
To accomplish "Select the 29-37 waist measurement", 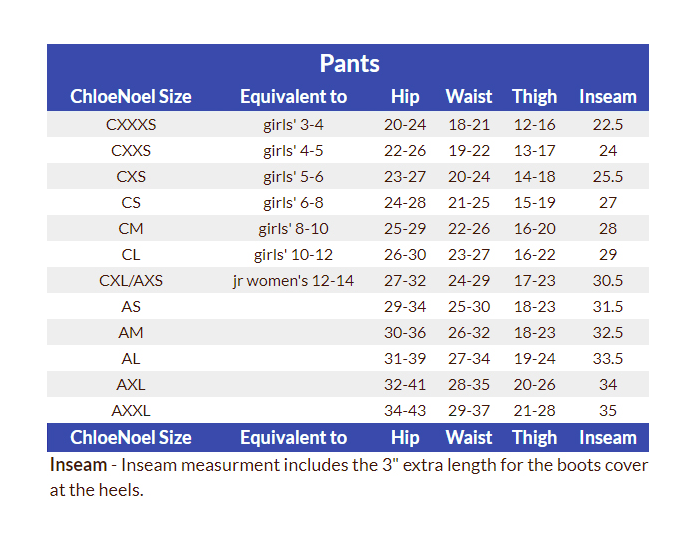I will coord(469,411).
